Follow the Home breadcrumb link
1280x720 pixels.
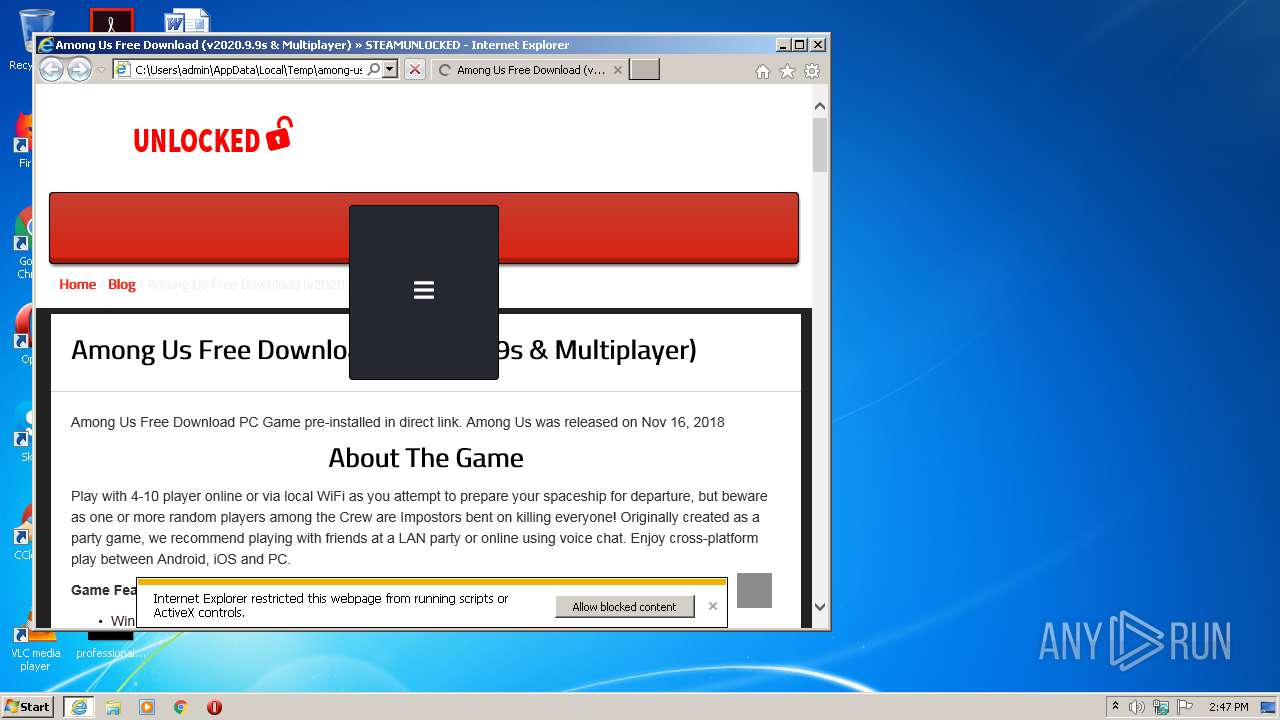(77, 285)
